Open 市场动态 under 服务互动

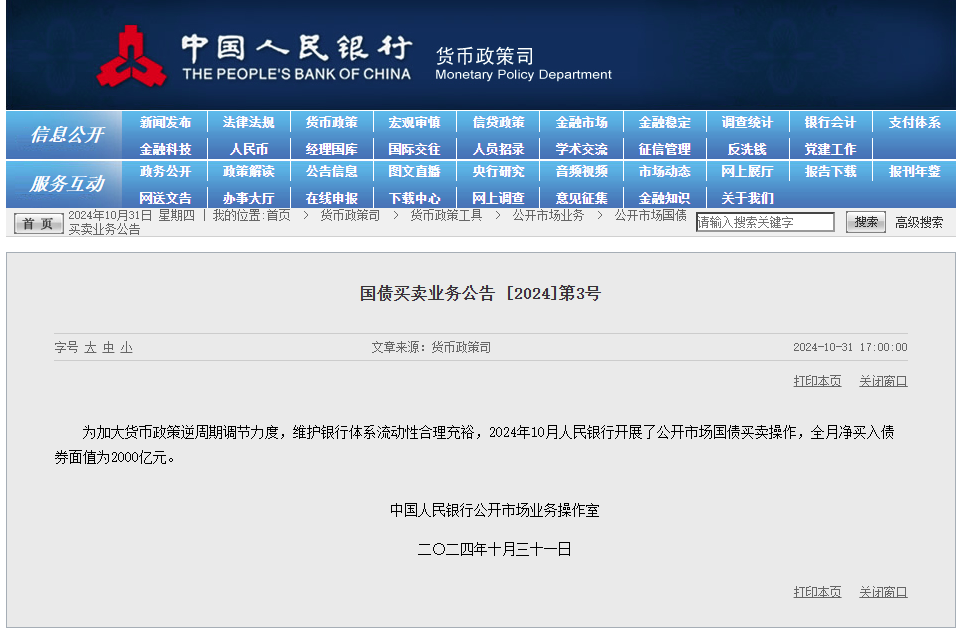[x=664, y=171]
